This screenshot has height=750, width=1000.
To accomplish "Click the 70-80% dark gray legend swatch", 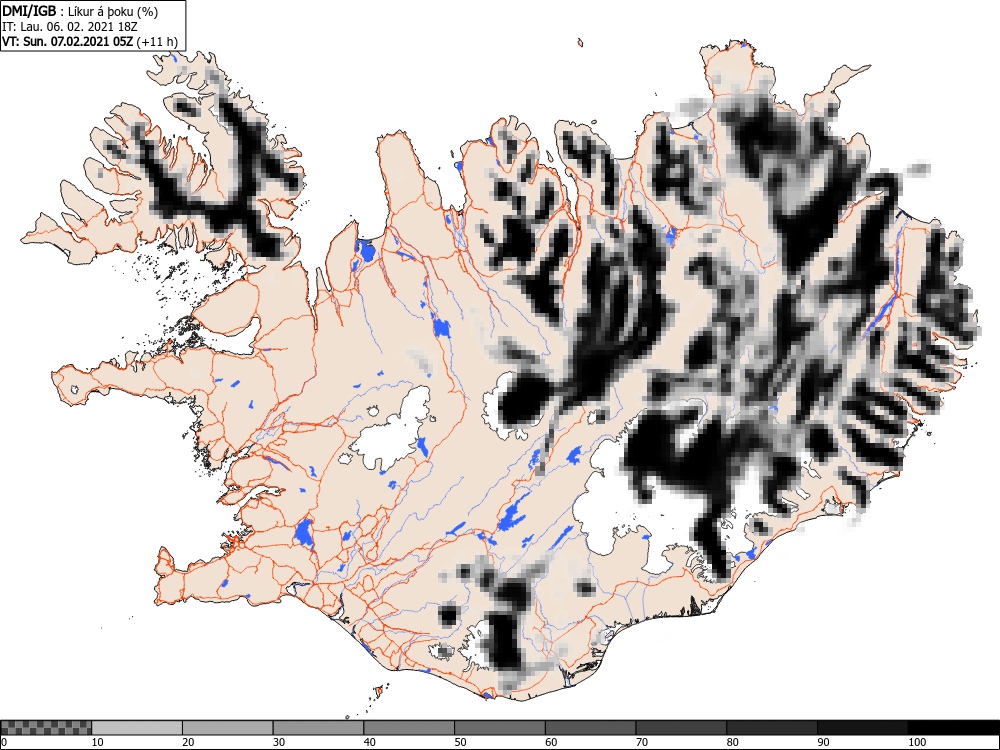I will tap(681, 728).
